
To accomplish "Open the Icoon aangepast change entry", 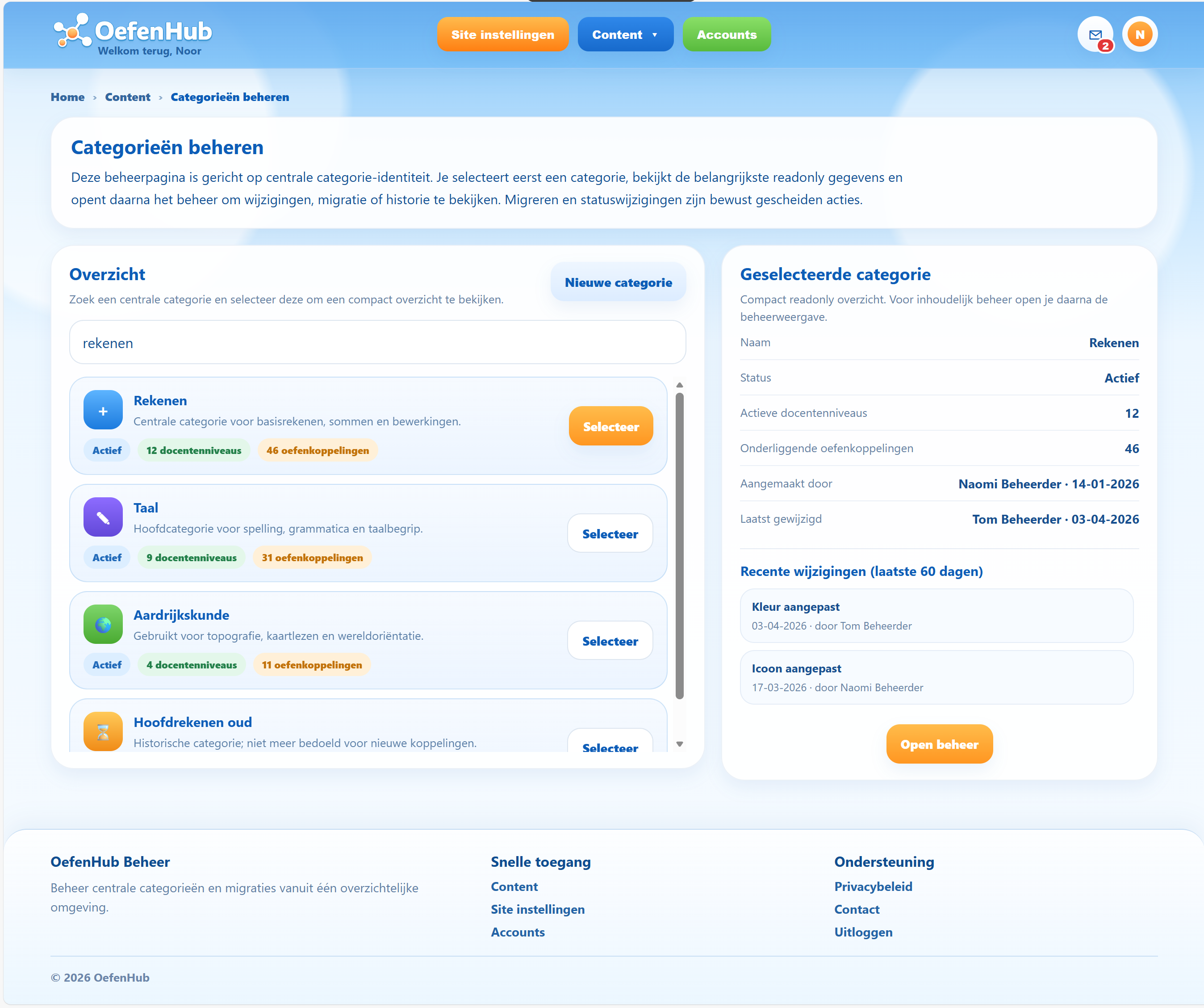I will pos(936,677).
